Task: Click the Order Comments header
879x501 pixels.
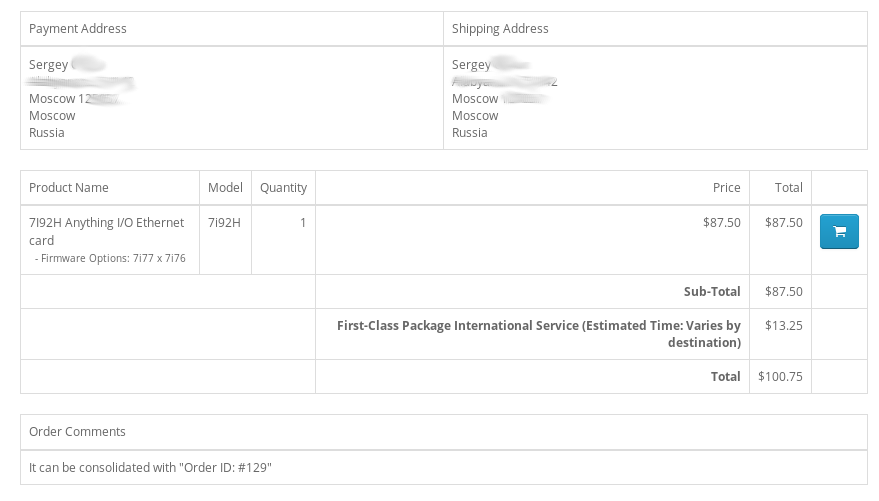Action: pyautogui.click(x=77, y=432)
